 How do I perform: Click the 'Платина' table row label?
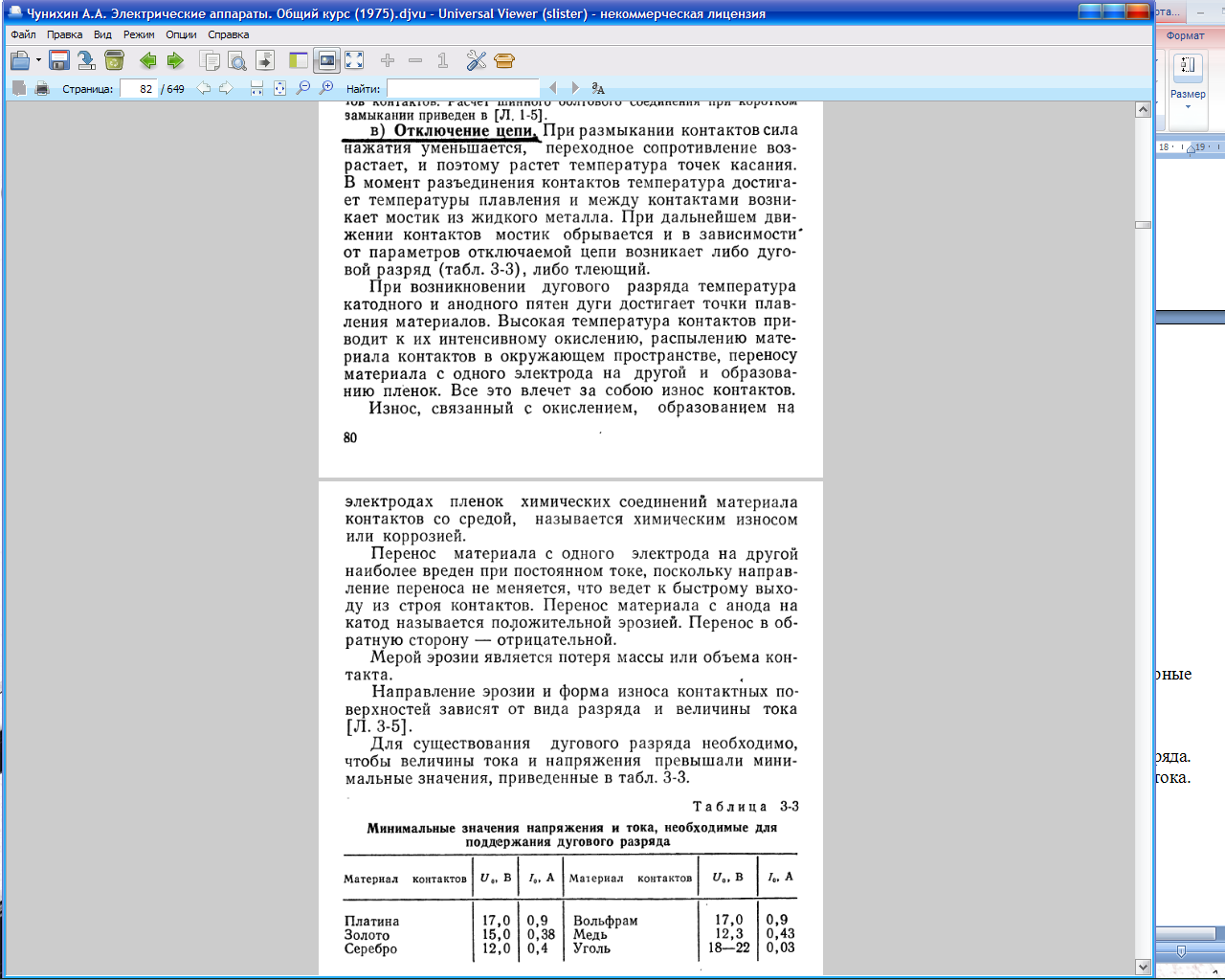371,922
